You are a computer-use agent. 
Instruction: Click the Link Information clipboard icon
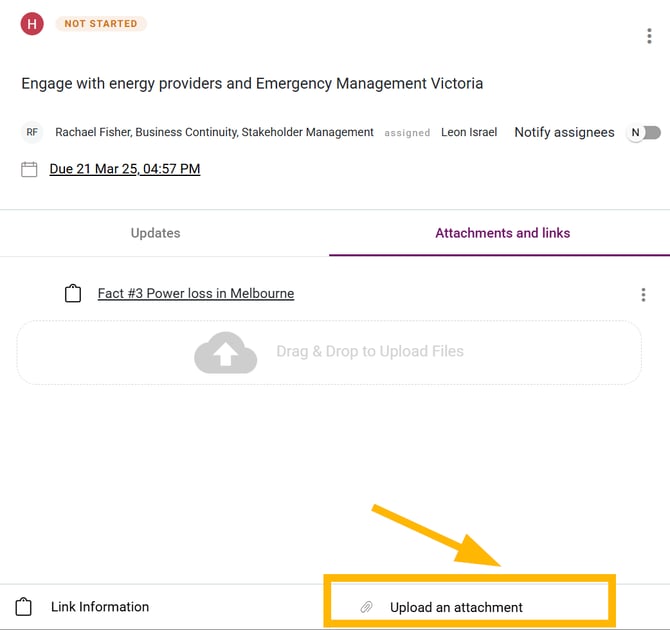pyautogui.click(x=25, y=607)
